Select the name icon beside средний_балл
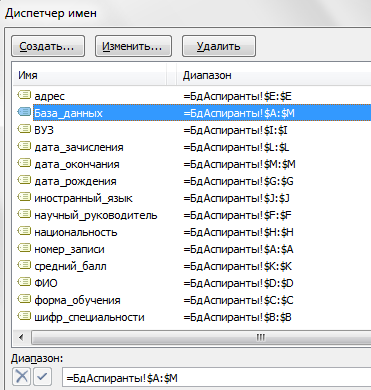Viewport: 371px width, 390px height. (x=24, y=266)
